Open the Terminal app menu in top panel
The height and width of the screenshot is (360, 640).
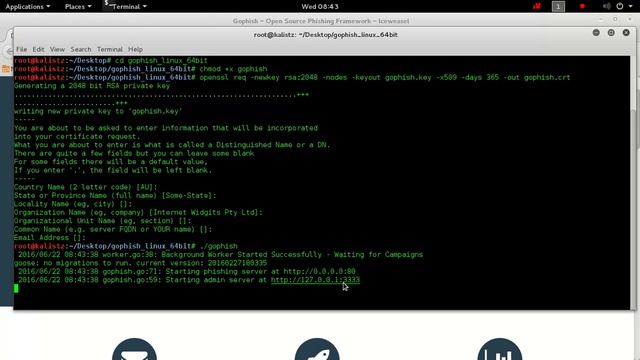(125, 7)
